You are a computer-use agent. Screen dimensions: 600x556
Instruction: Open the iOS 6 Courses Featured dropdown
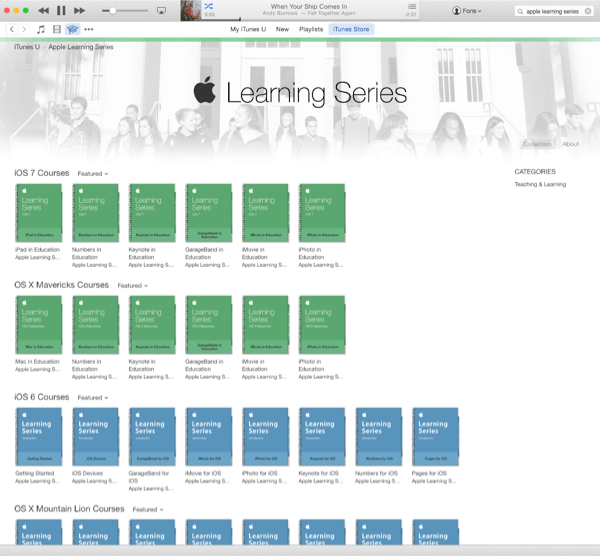tap(93, 398)
